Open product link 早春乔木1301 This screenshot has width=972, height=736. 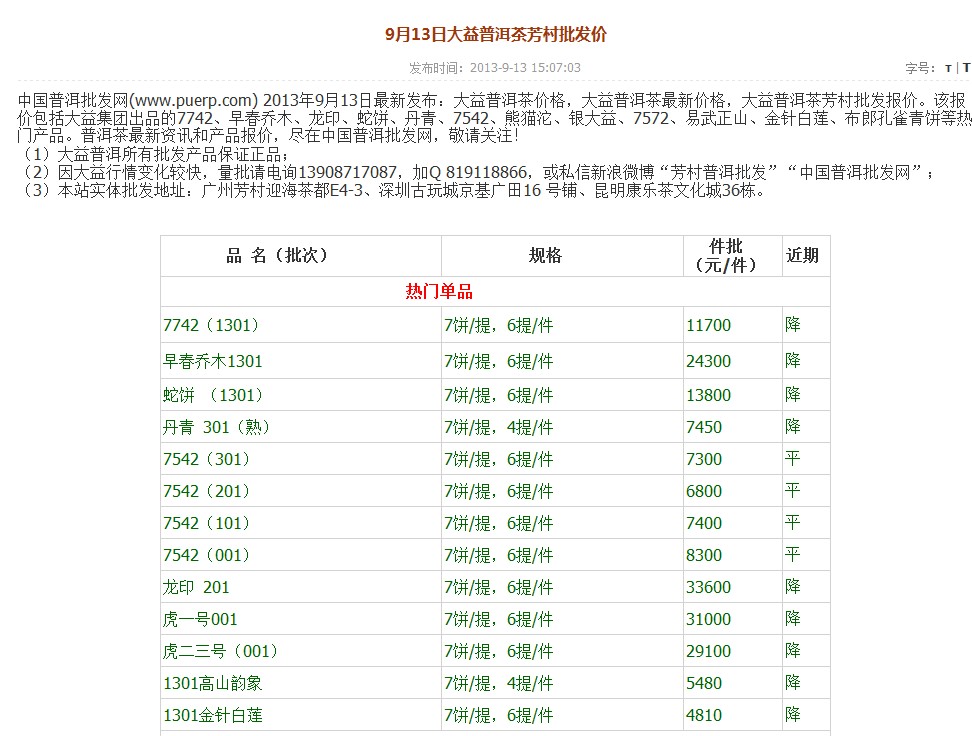coord(213,361)
